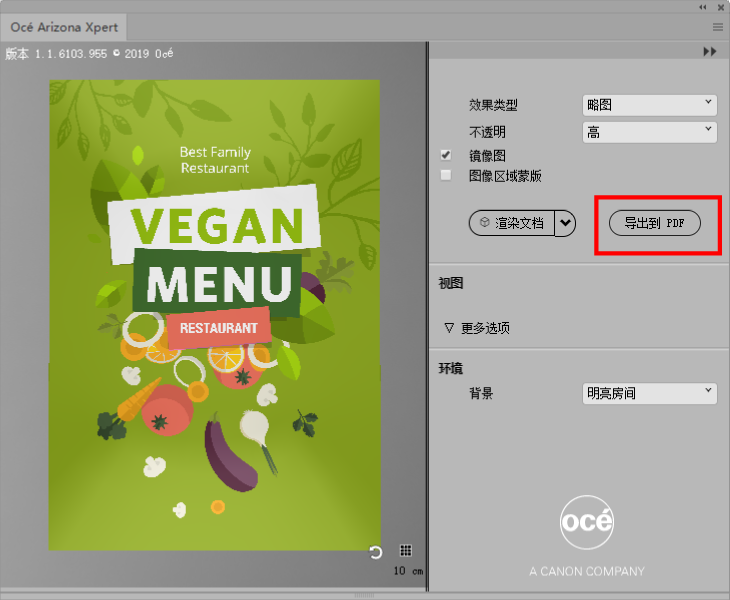Image resolution: width=730 pixels, height=600 pixels.
Task: Open the panel hamburger menu
Action: point(718,27)
